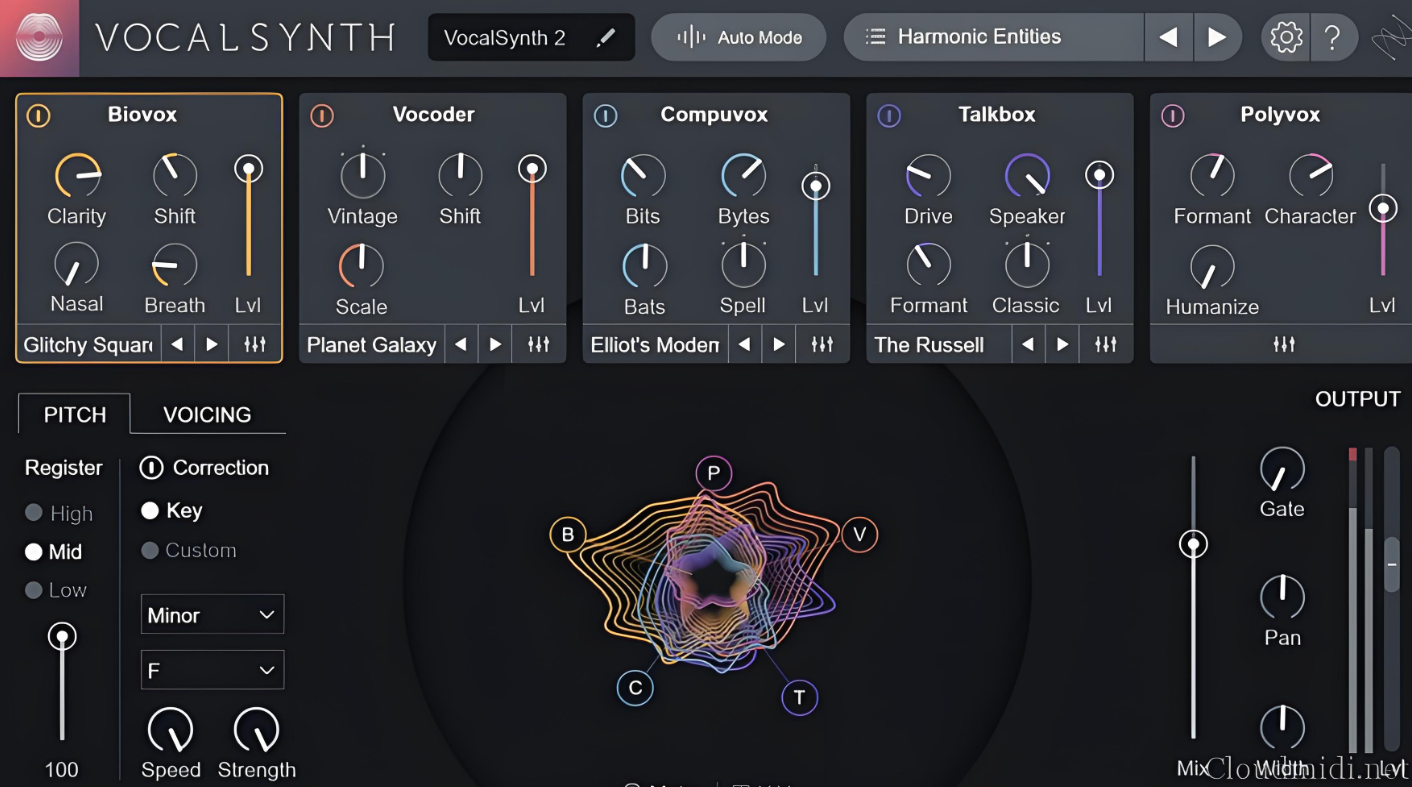
Task: Click the Biovox Breath knob
Action: [x=174, y=265]
